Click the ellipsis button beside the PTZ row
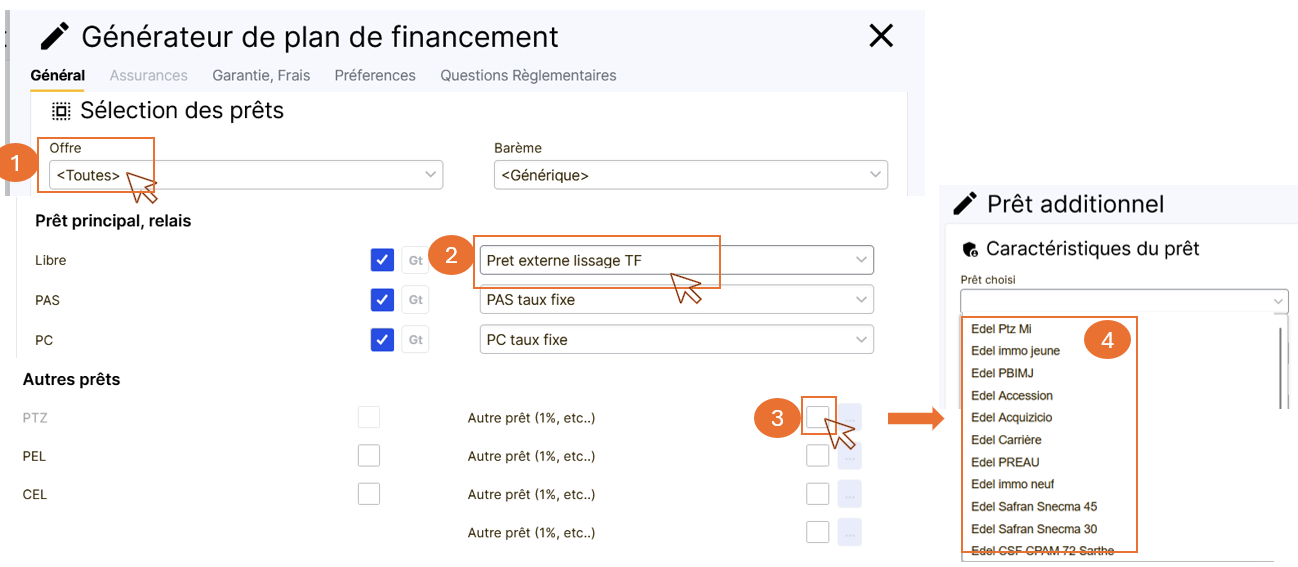Screen dimensions: 1298x567 pyautogui.click(x=849, y=417)
